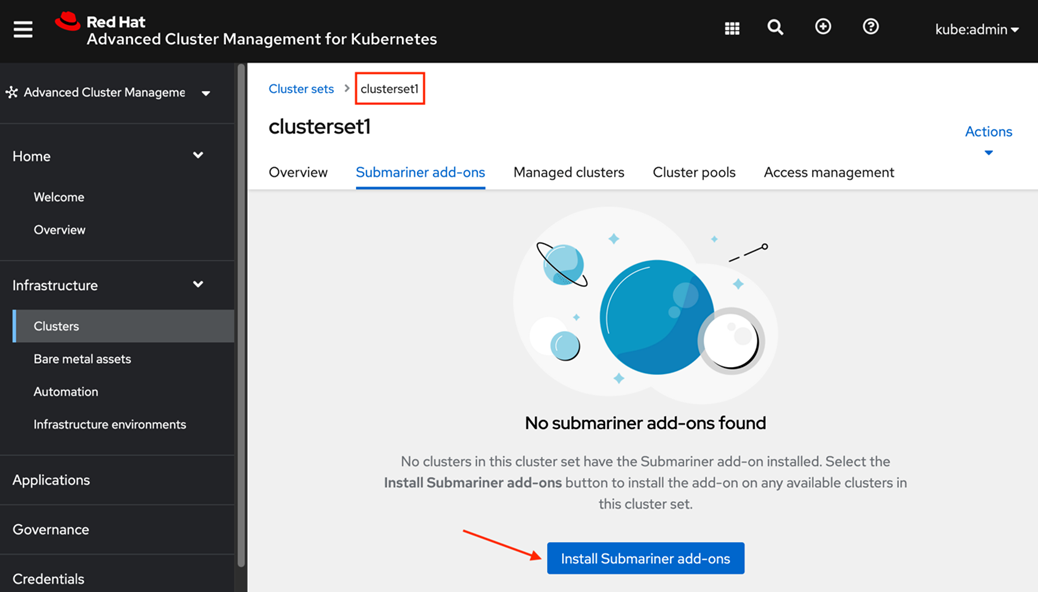Image resolution: width=1038 pixels, height=592 pixels.
Task: Select Clusters in the sidebar
Action: coord(123,326)
